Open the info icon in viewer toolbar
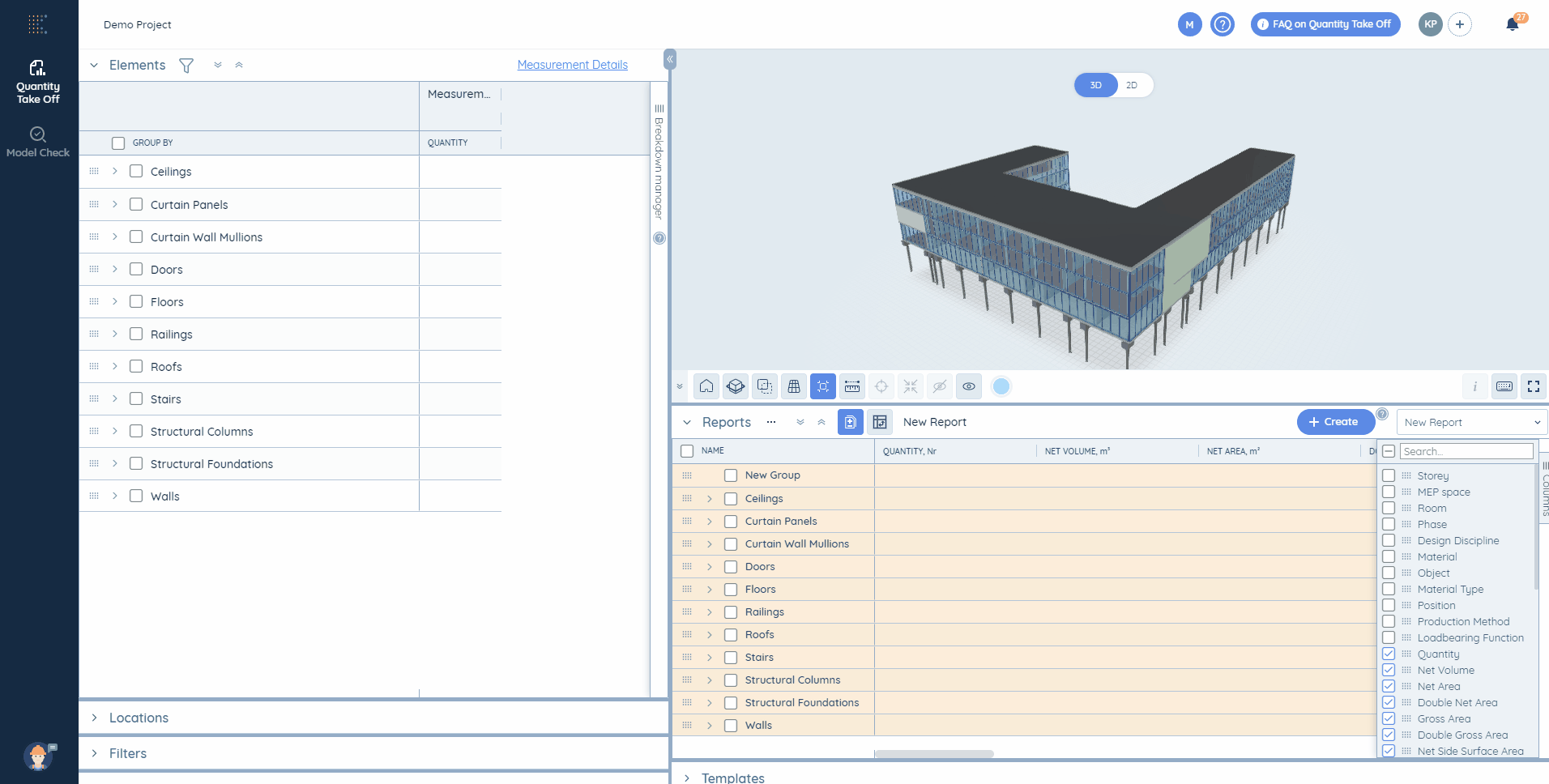 (x=1475, y=386)
